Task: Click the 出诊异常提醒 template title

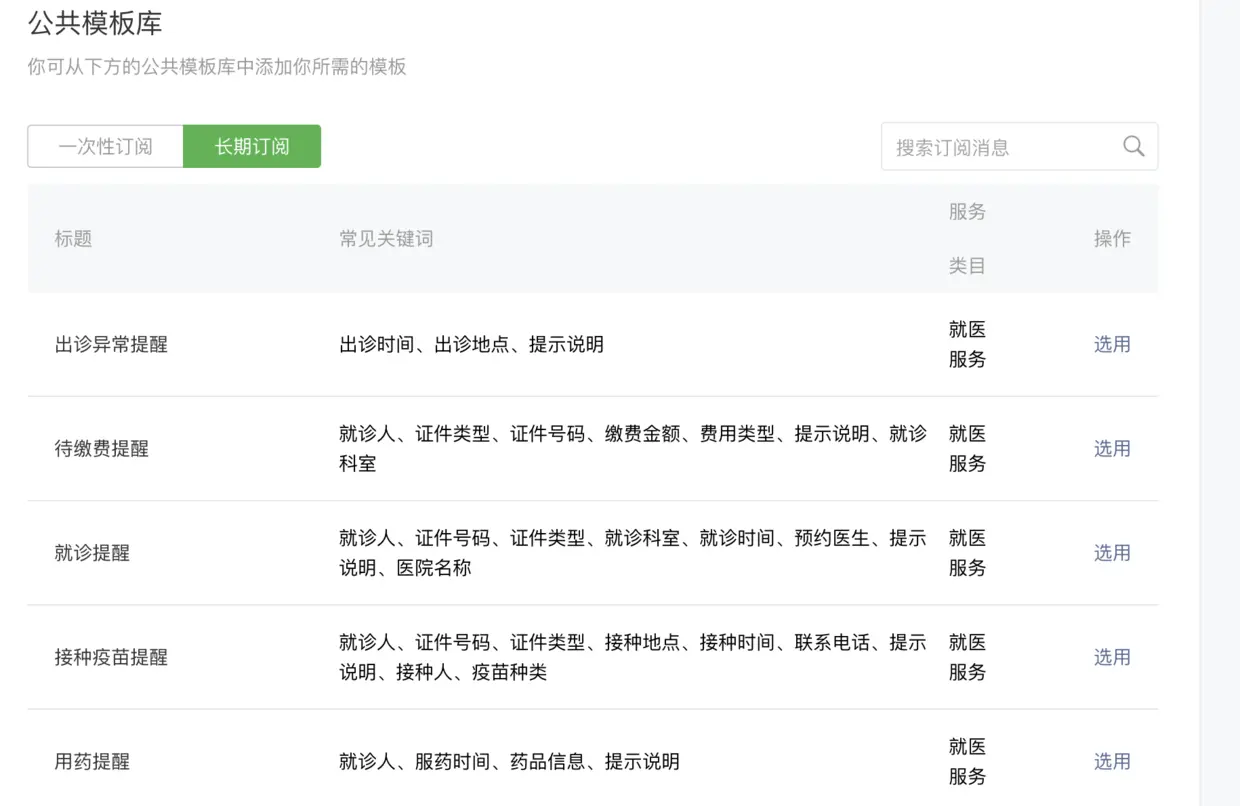Action: coord(111,344)
